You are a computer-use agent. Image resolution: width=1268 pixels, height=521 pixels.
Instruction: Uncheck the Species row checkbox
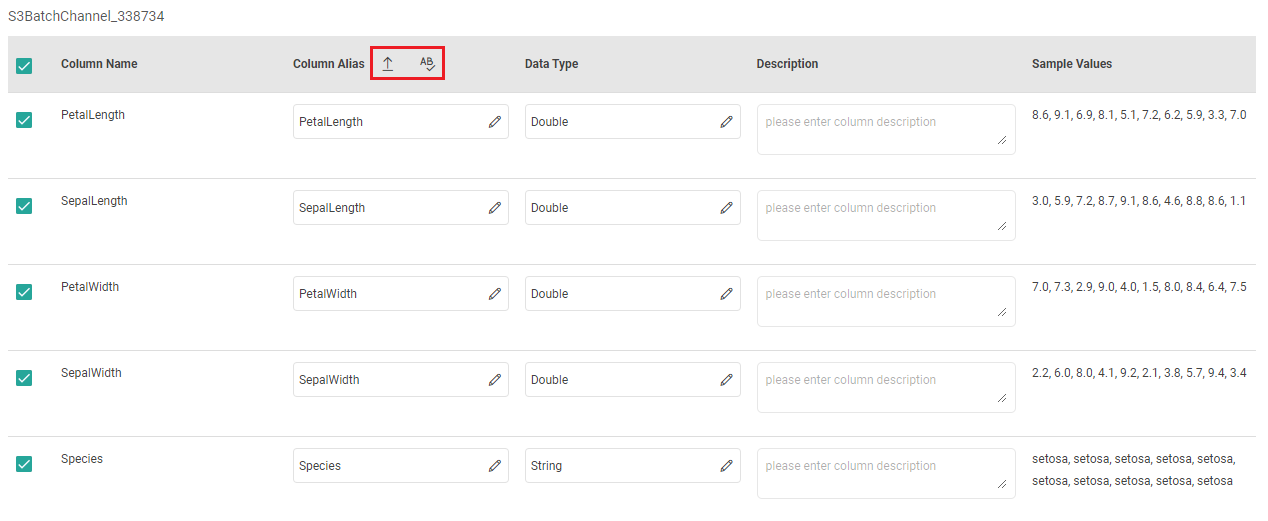tap(24, 464)
